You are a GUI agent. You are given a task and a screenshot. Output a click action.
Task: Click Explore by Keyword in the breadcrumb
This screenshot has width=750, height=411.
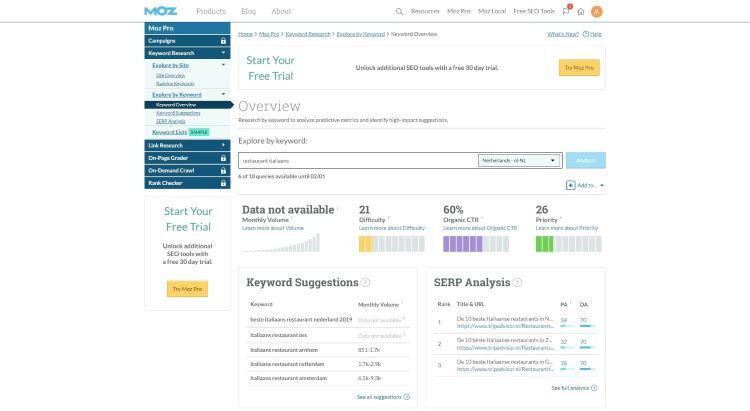pos(361,34)
